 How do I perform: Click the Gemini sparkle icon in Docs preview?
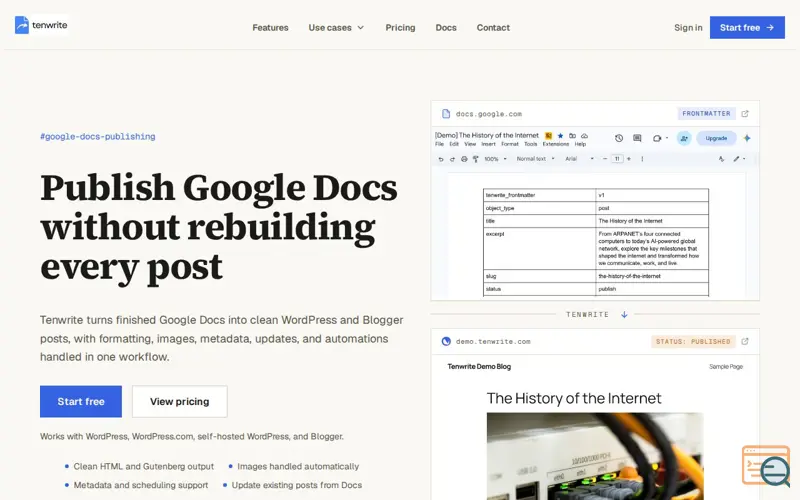[747, 138]
